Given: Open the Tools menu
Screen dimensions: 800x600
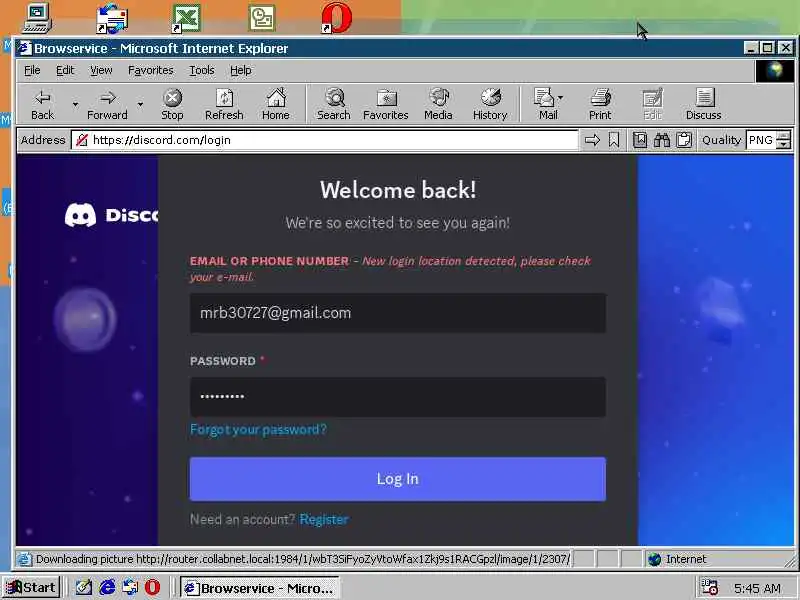Looking at the screenshot, I should [202, 70].
